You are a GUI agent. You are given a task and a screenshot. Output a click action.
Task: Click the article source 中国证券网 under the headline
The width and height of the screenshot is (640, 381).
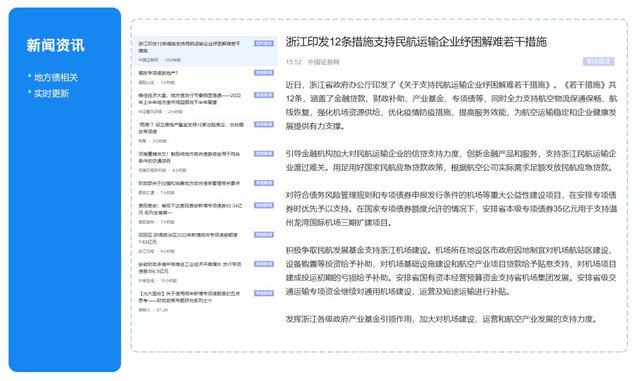tap(323, 62)
